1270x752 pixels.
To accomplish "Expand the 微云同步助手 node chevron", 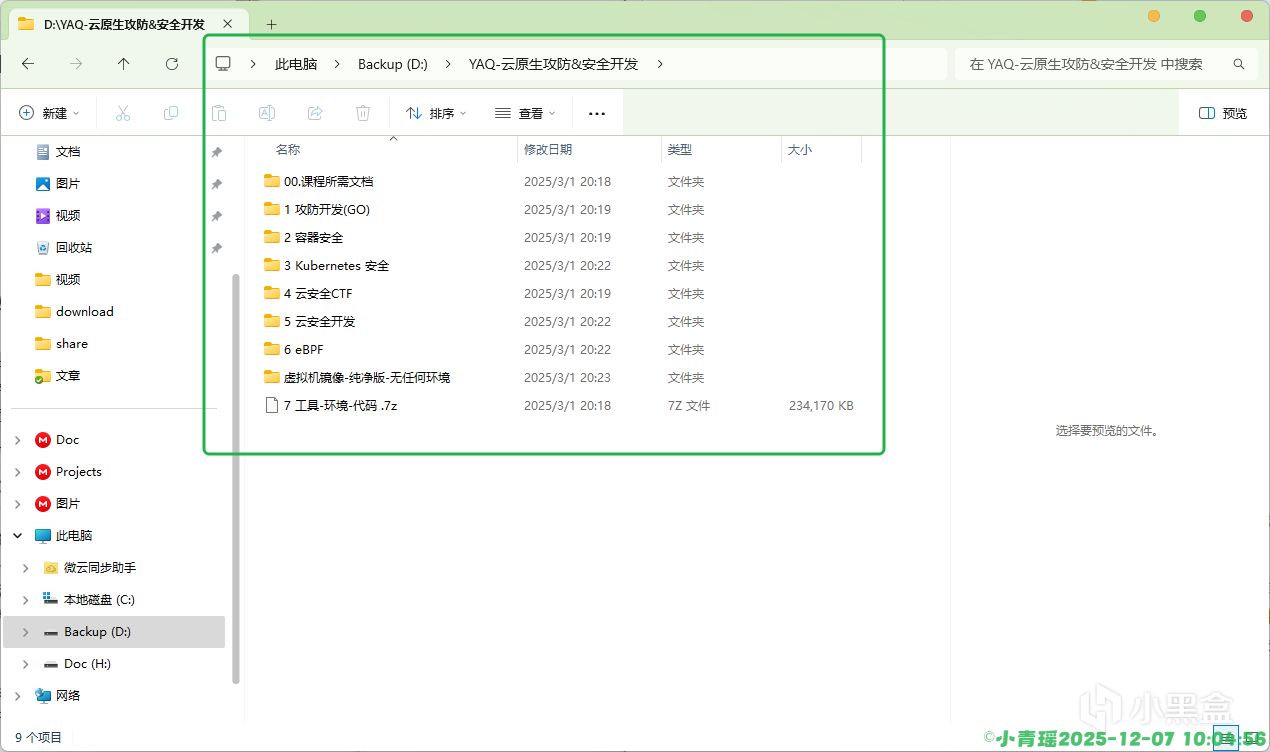I will pos(26,568).
